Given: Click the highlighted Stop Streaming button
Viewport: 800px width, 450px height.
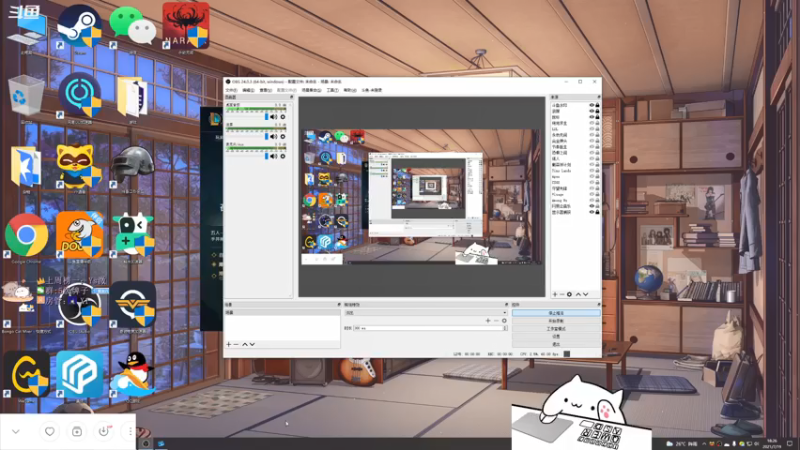Looking at the screenshot, I should [x=556, y=313].
